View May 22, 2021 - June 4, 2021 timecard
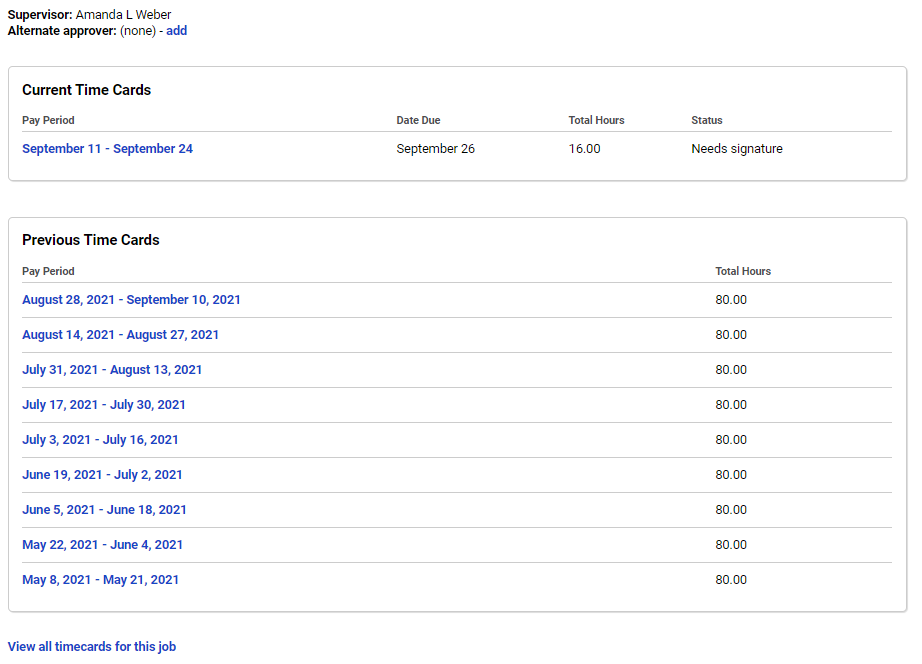Screen dimensions: 922x664 point(102,545)
